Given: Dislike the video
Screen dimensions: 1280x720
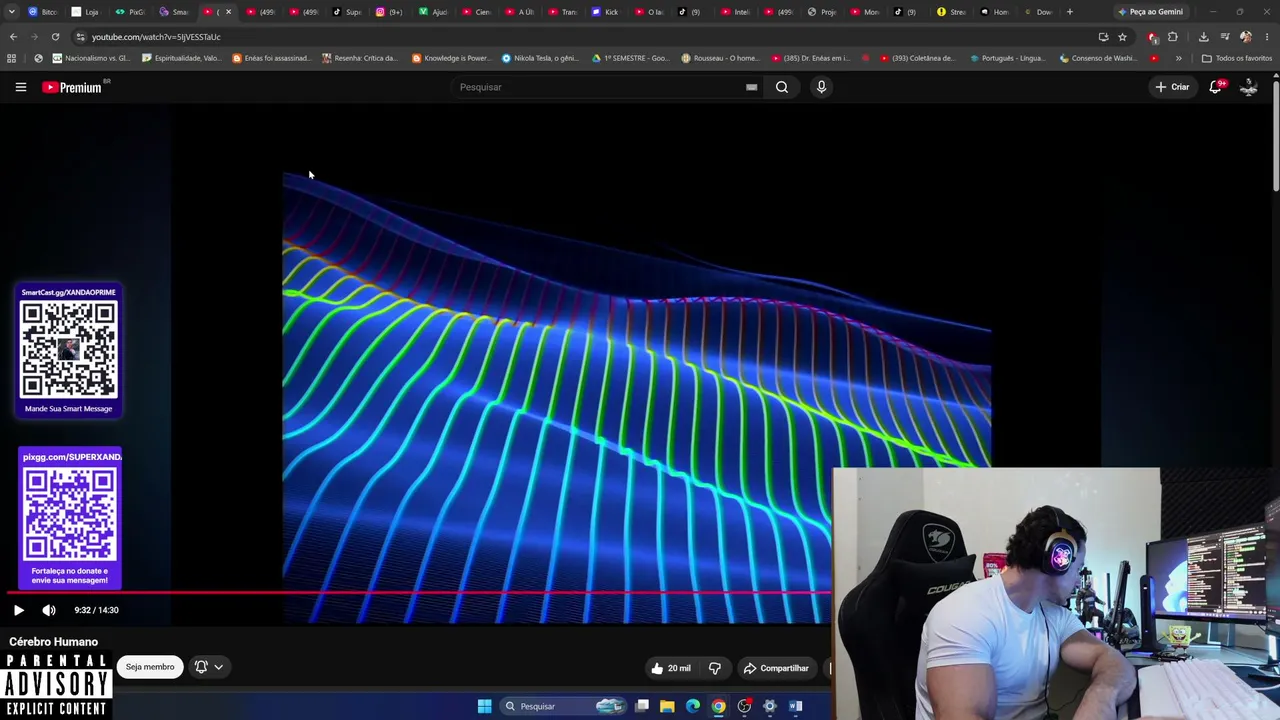Looking at the screenshot, I should pyautogui.click(x=714, y=668).
